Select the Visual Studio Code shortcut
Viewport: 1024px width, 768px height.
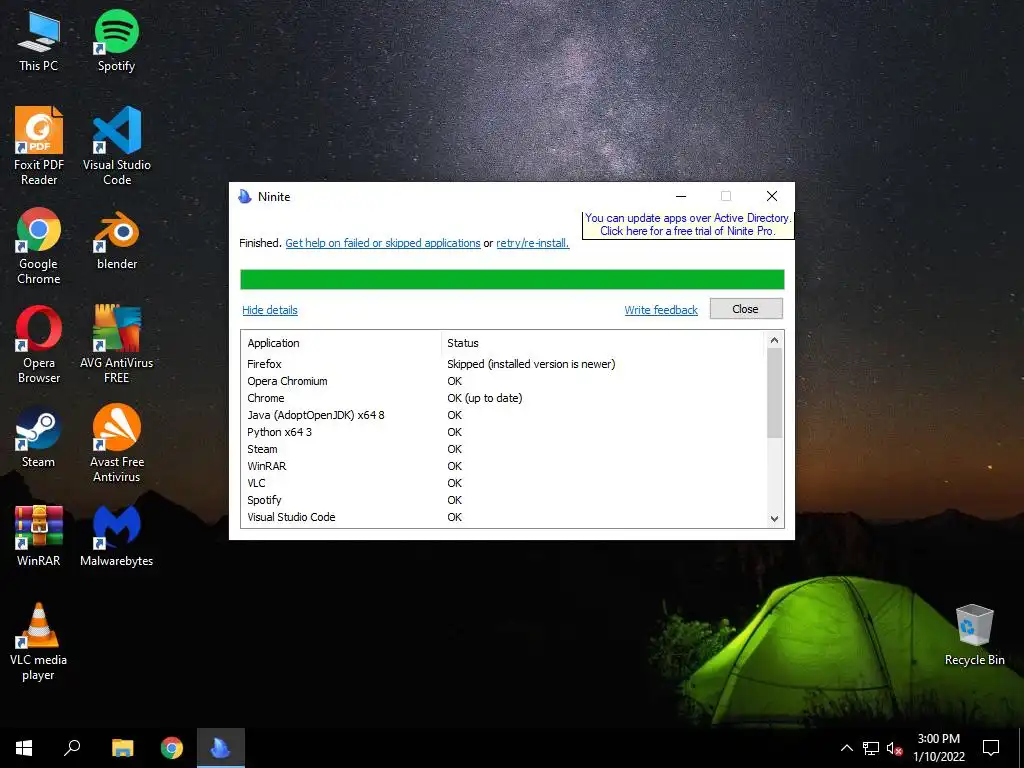point(116,146)
